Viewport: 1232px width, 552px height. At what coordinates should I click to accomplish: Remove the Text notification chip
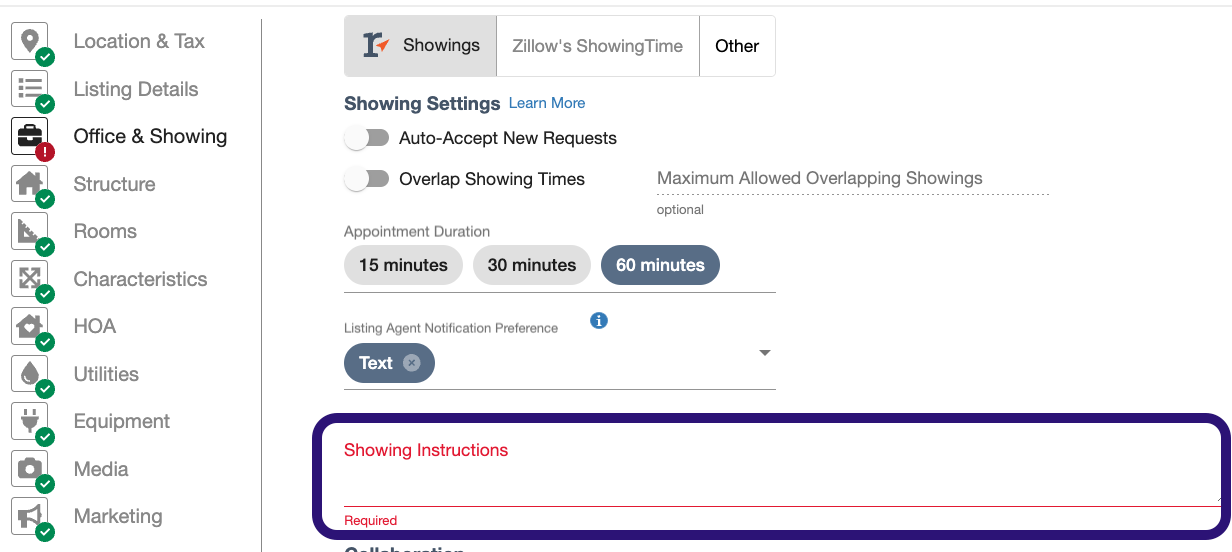pyautogui.click(x=411, y=363)
